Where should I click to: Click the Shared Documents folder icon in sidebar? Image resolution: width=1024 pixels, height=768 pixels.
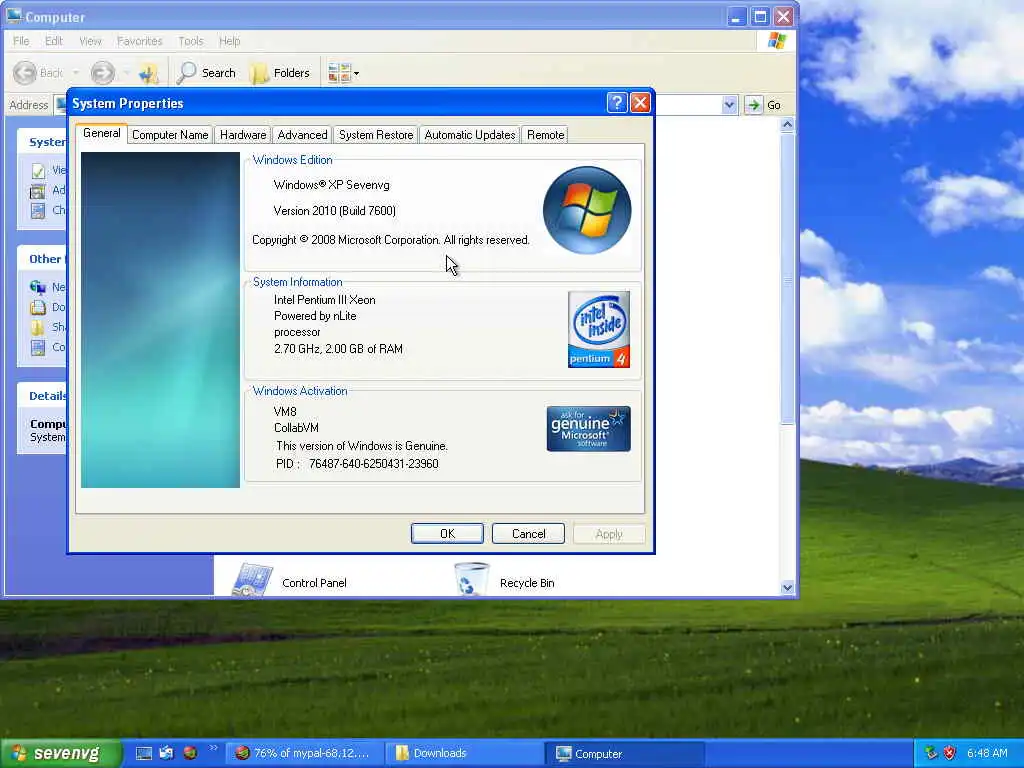38,327
